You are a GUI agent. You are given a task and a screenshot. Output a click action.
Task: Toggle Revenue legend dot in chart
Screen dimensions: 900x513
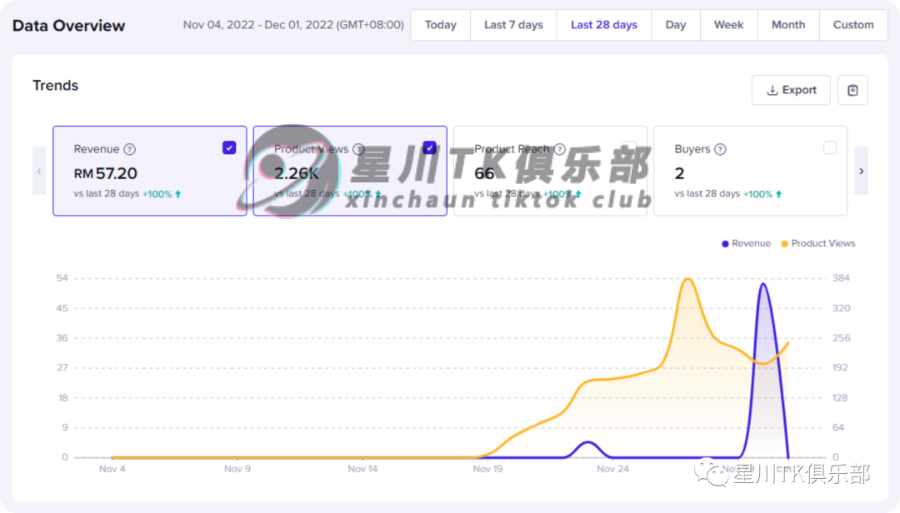pos(725,244)
